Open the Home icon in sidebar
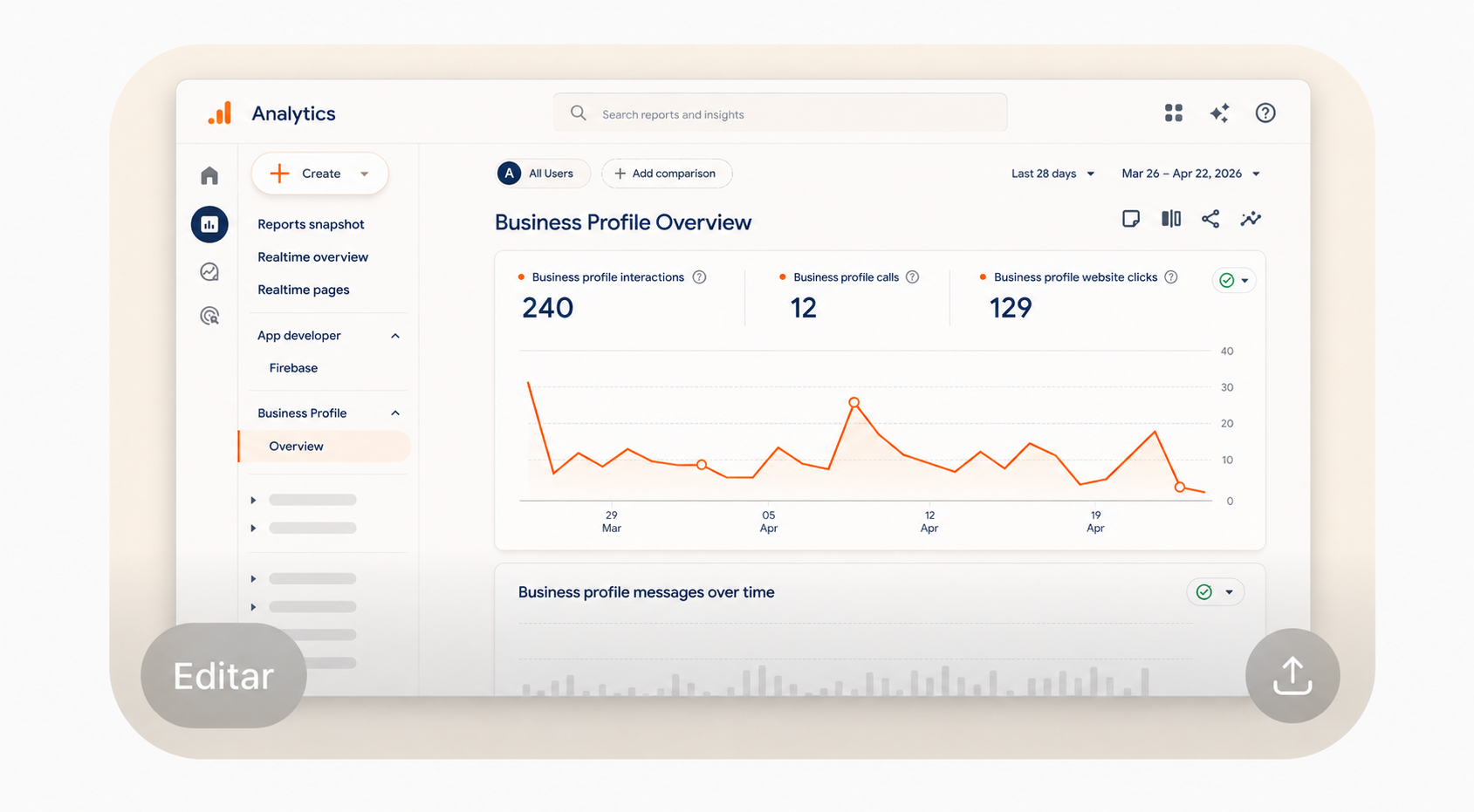 point(209,176)
